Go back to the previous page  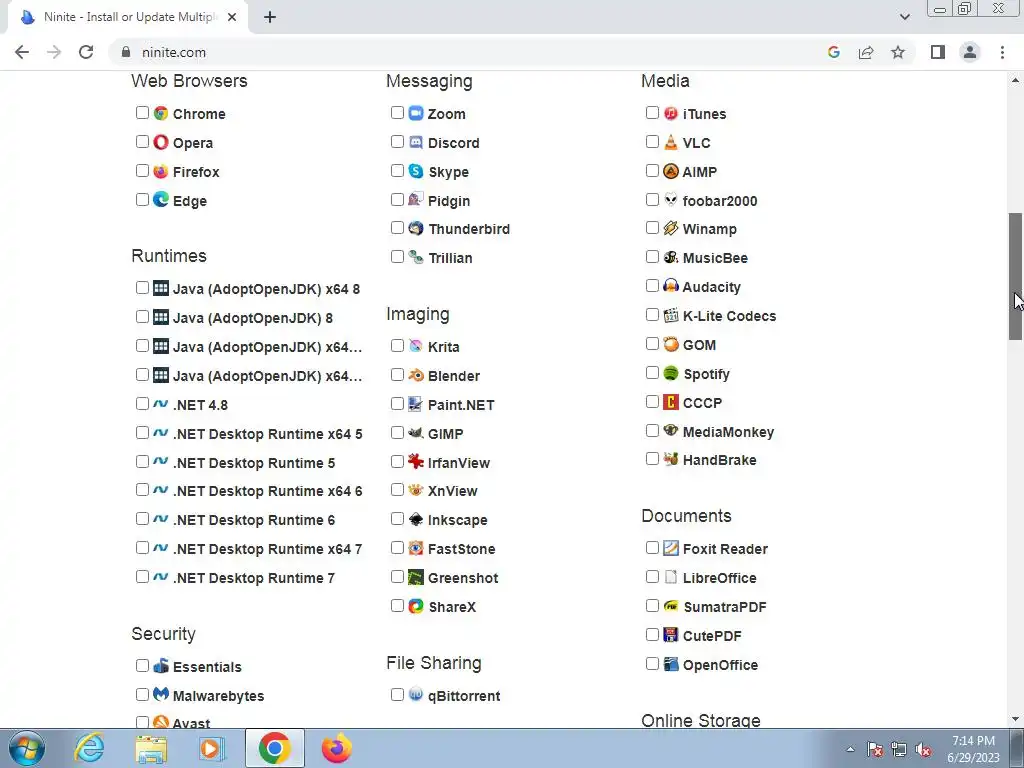(x=22, y=52)
